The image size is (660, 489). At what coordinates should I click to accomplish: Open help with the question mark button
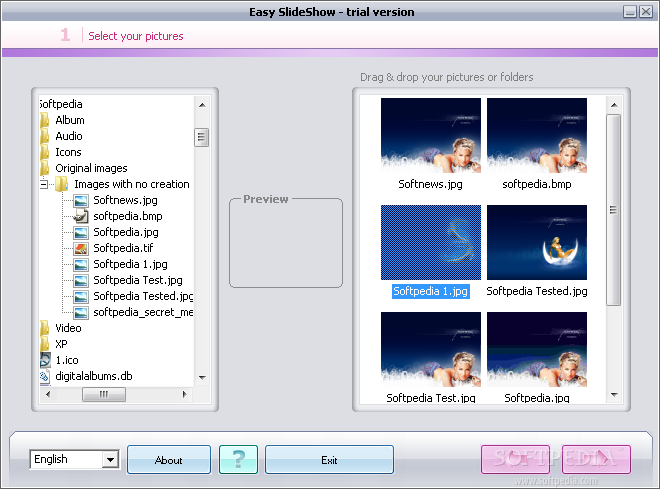238,460
